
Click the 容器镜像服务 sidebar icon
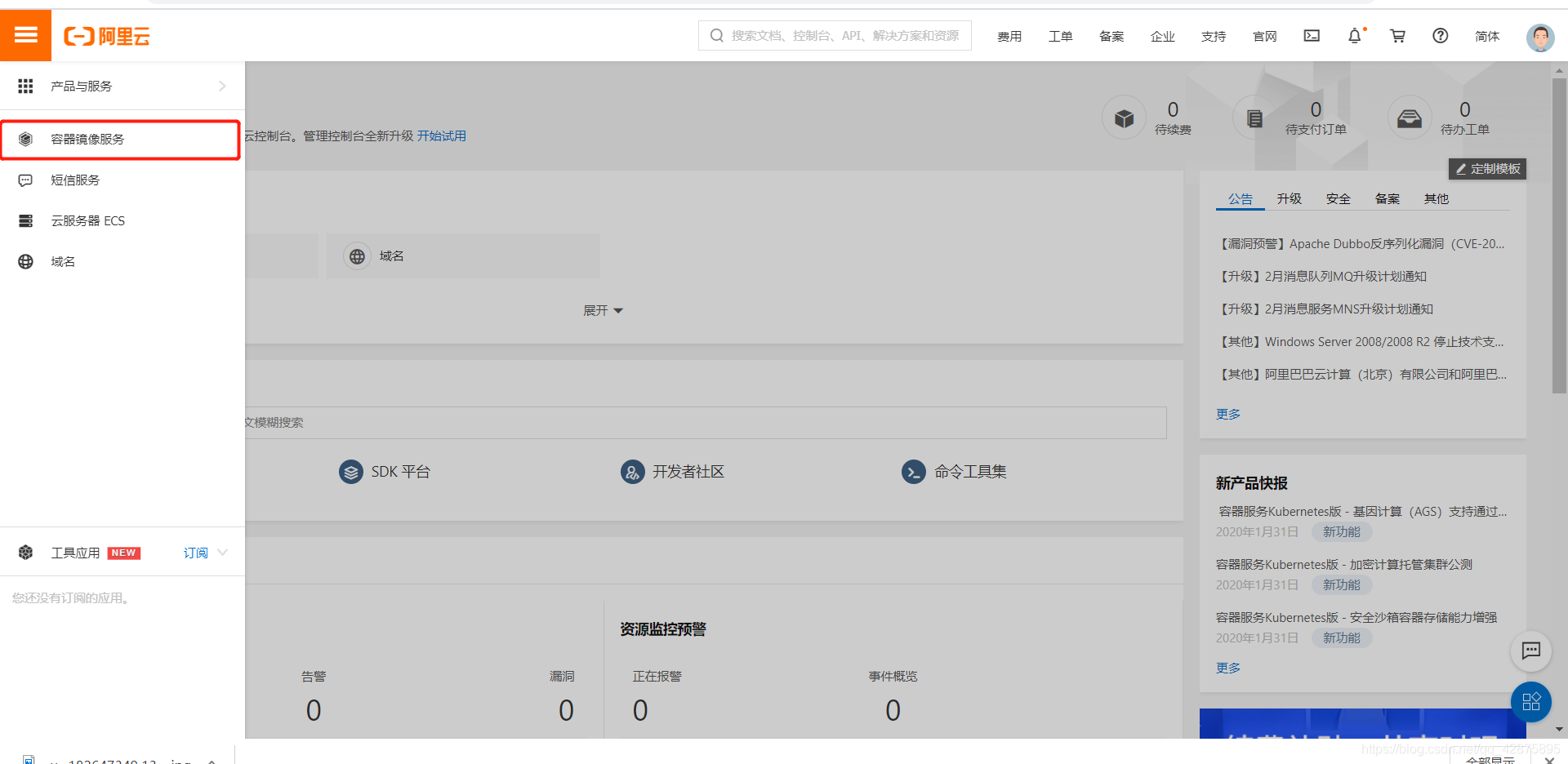(25, 139)
